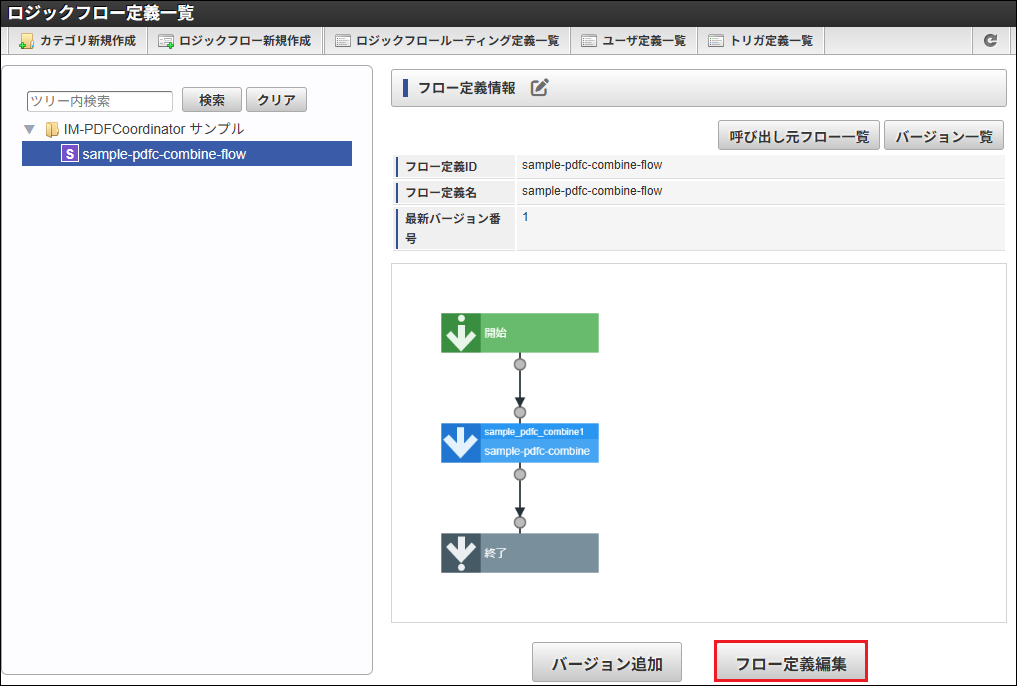This screenshot has height=686, width=1017.
Task: Collapse the IM-PDFCoordinator サンプル tree node
Action: (x=29, y=130)
